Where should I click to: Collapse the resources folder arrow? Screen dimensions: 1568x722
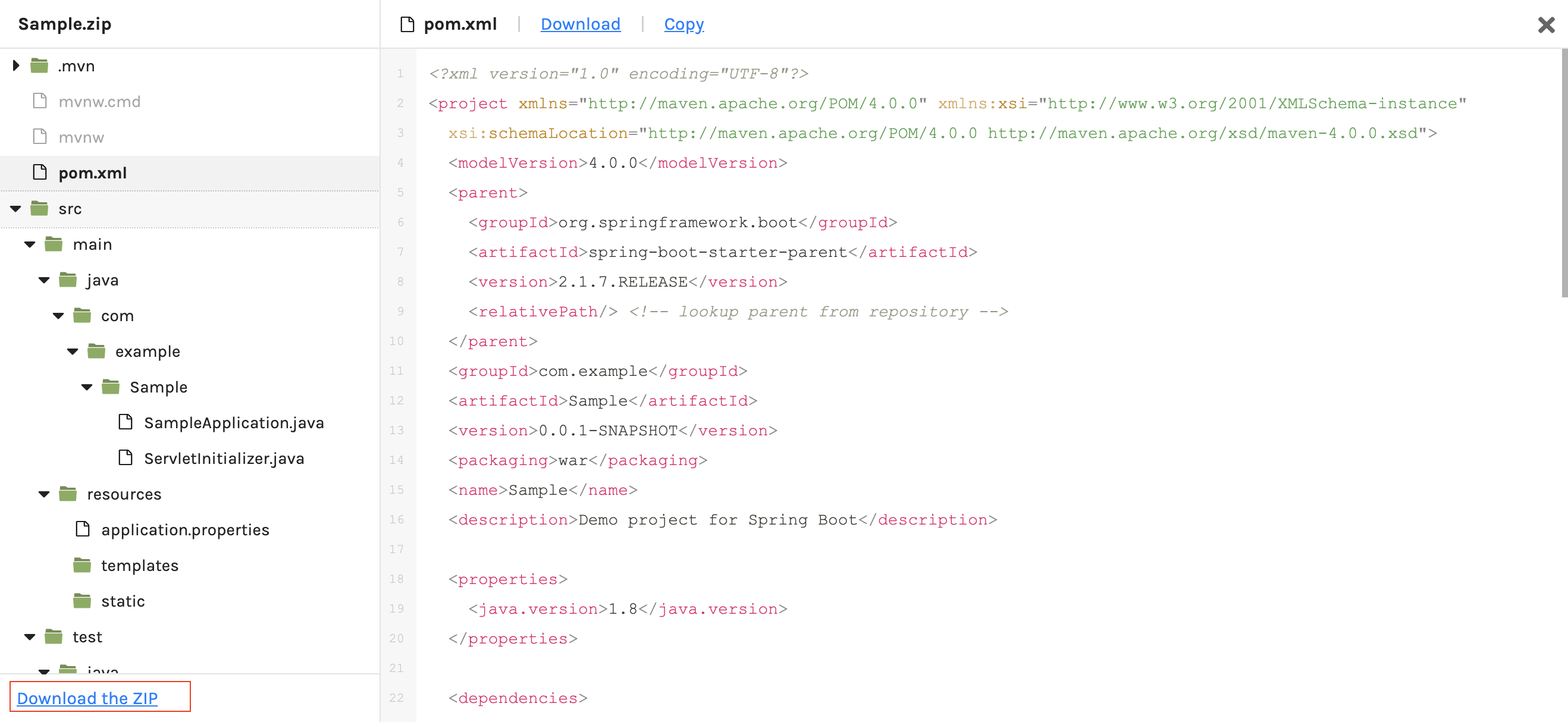click(44, 494)
